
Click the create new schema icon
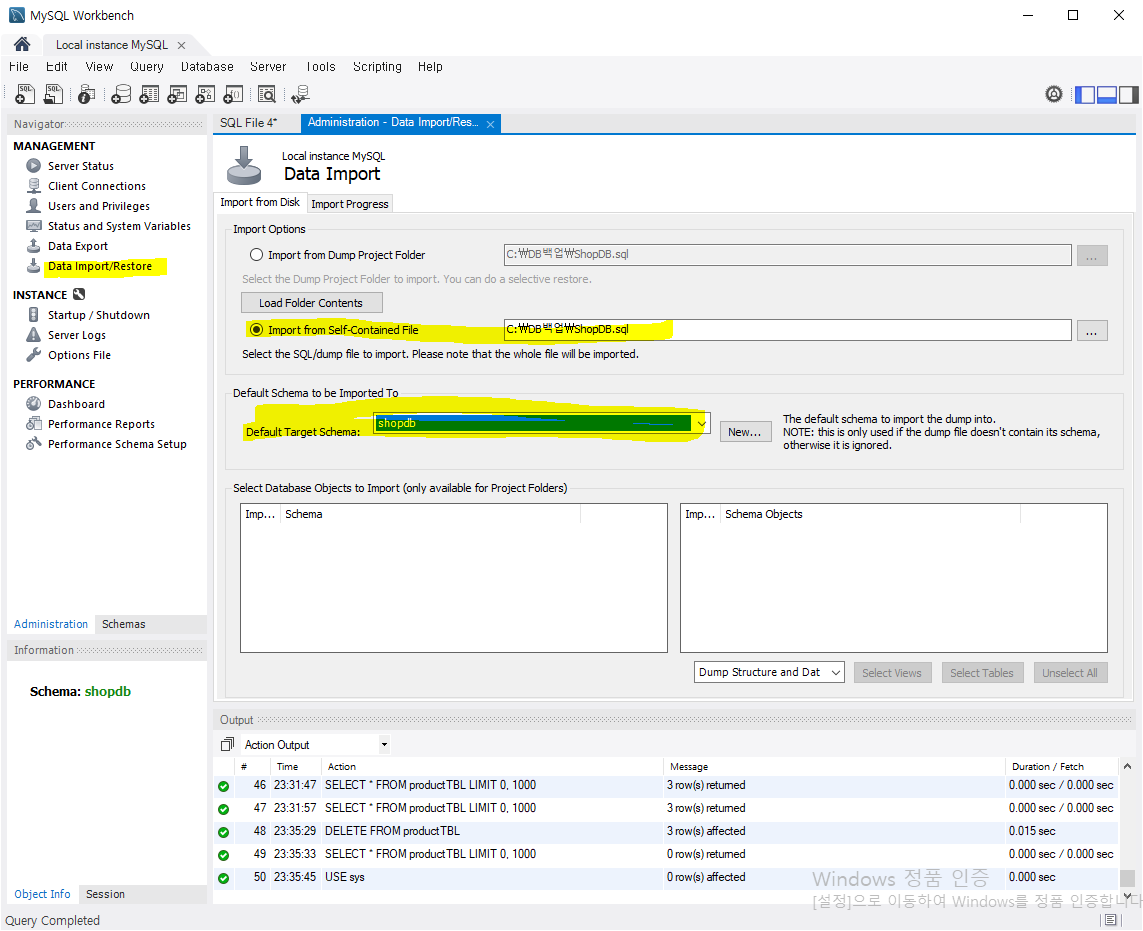point(120,94)
